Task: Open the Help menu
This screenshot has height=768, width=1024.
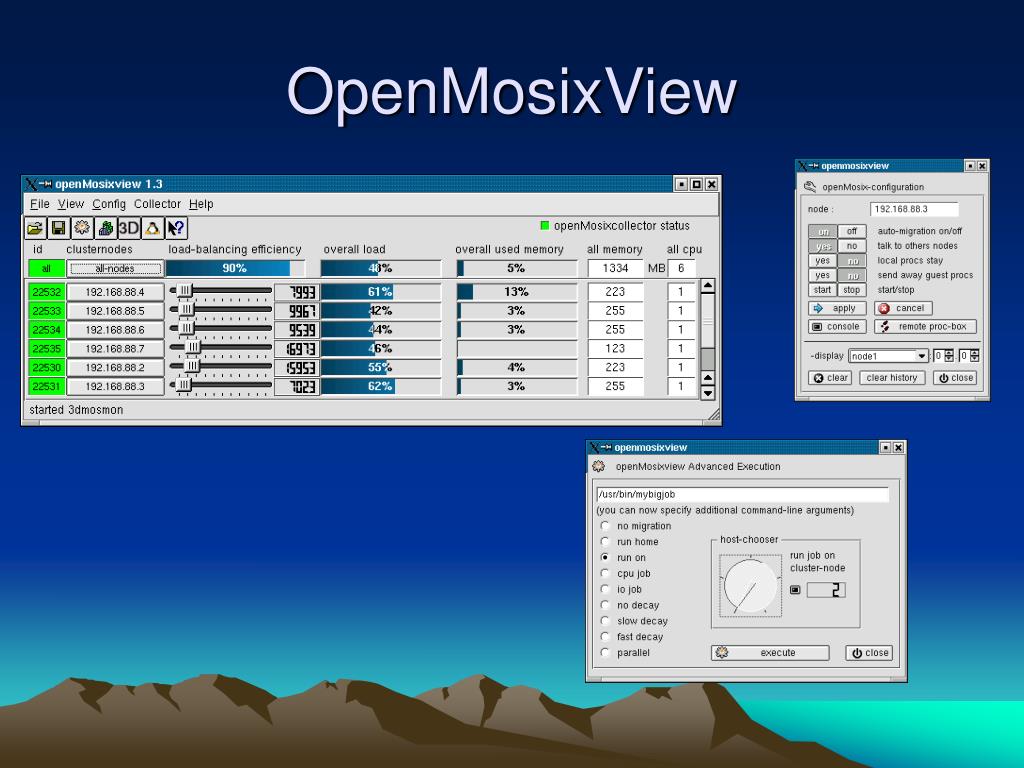Action: tap(201, 204)
